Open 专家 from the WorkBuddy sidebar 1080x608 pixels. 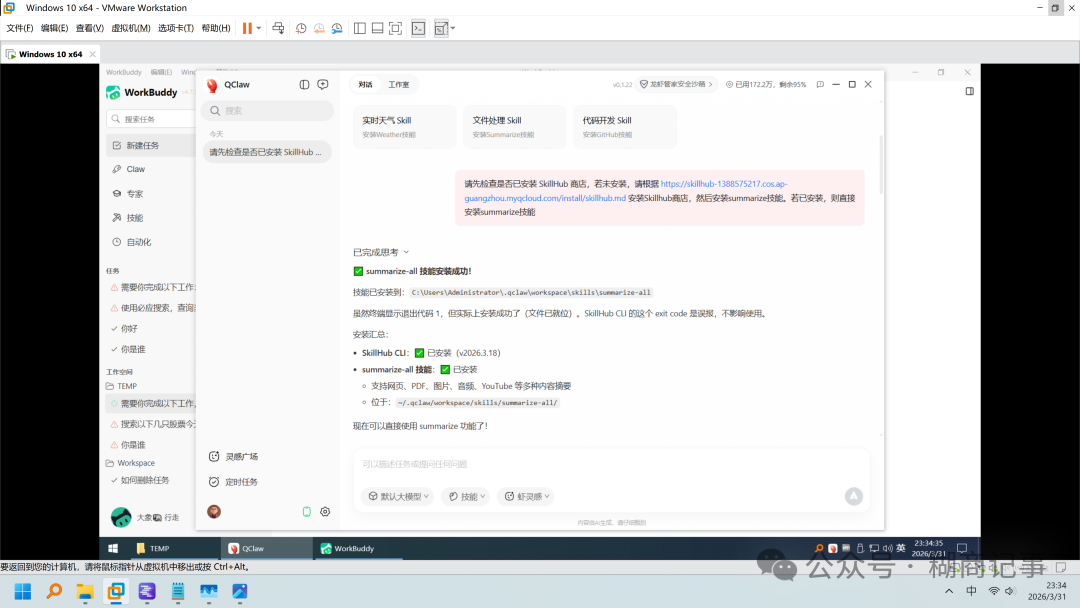[133, 193]
